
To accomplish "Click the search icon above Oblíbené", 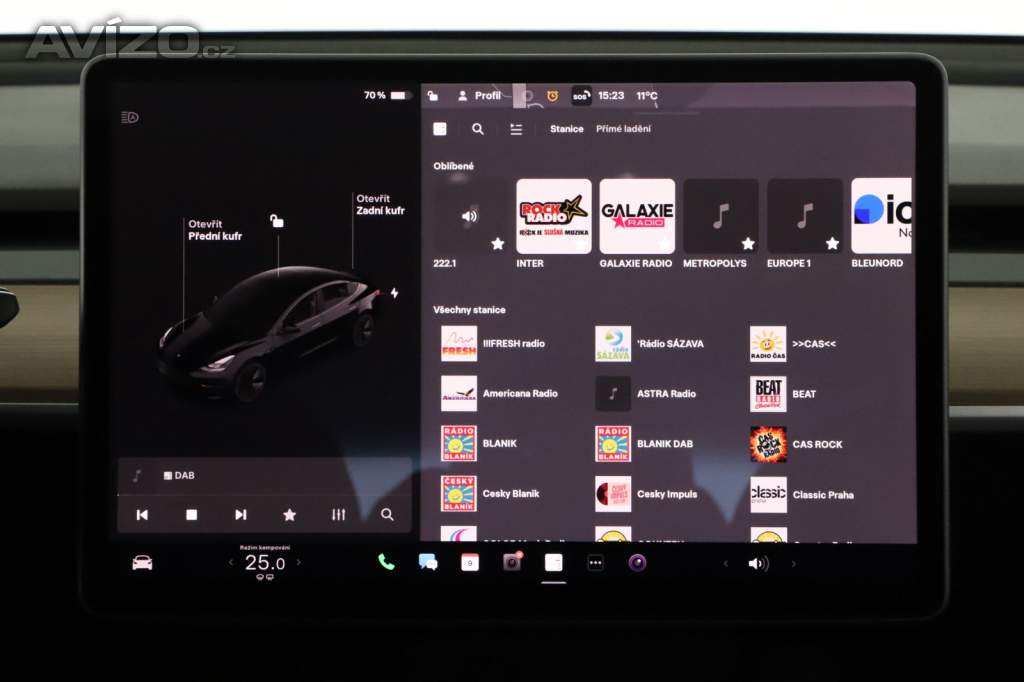I will [x=478, y=129].
